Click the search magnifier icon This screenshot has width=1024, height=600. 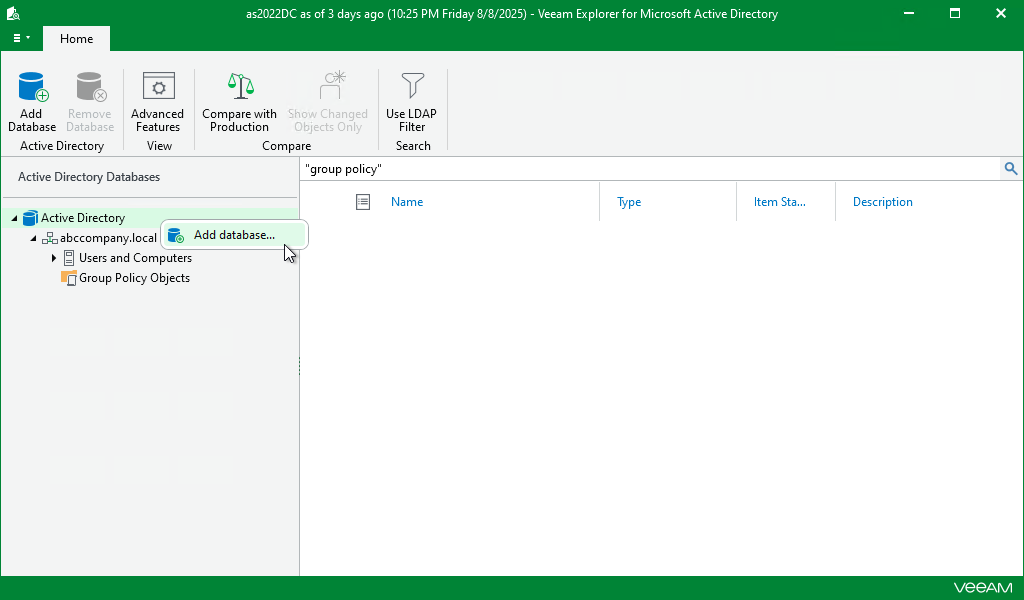tap(1010, 168)
